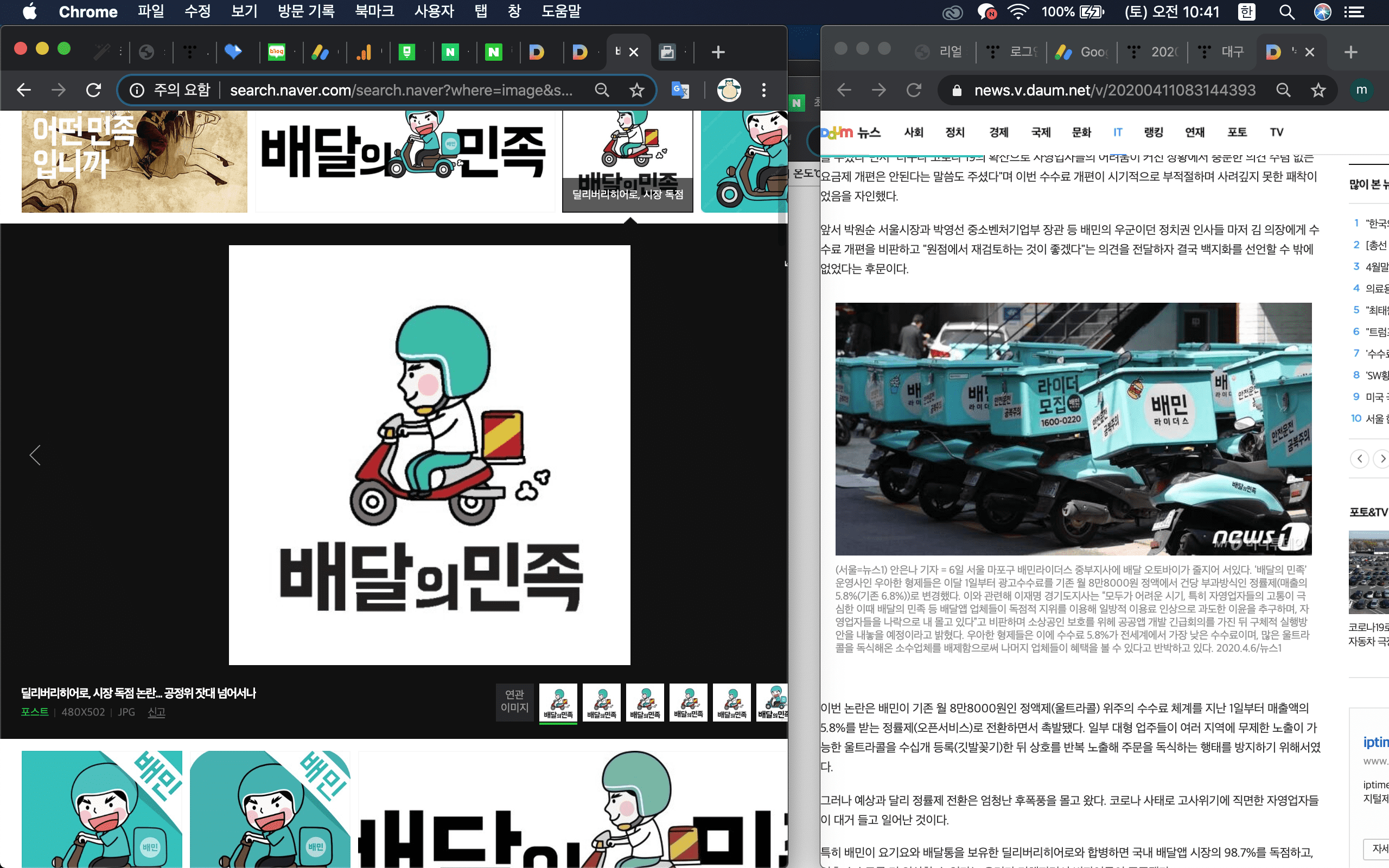
Task: Click Daum 뉴스 logo
Action: tap(851, 132)
